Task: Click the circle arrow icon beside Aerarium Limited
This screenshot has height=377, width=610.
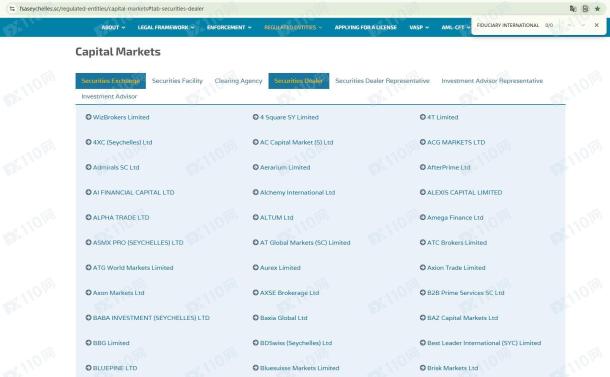Action: [256, 167]
